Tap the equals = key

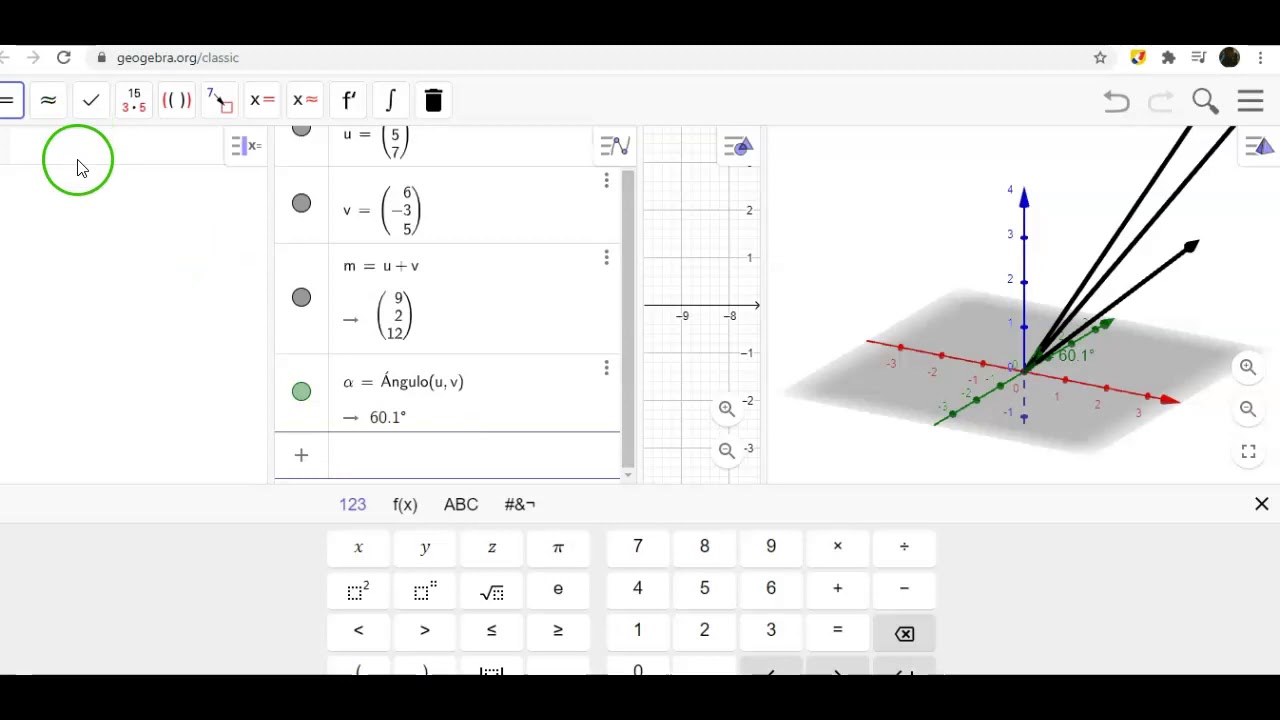pyautogui.click(x=838, y=631)
